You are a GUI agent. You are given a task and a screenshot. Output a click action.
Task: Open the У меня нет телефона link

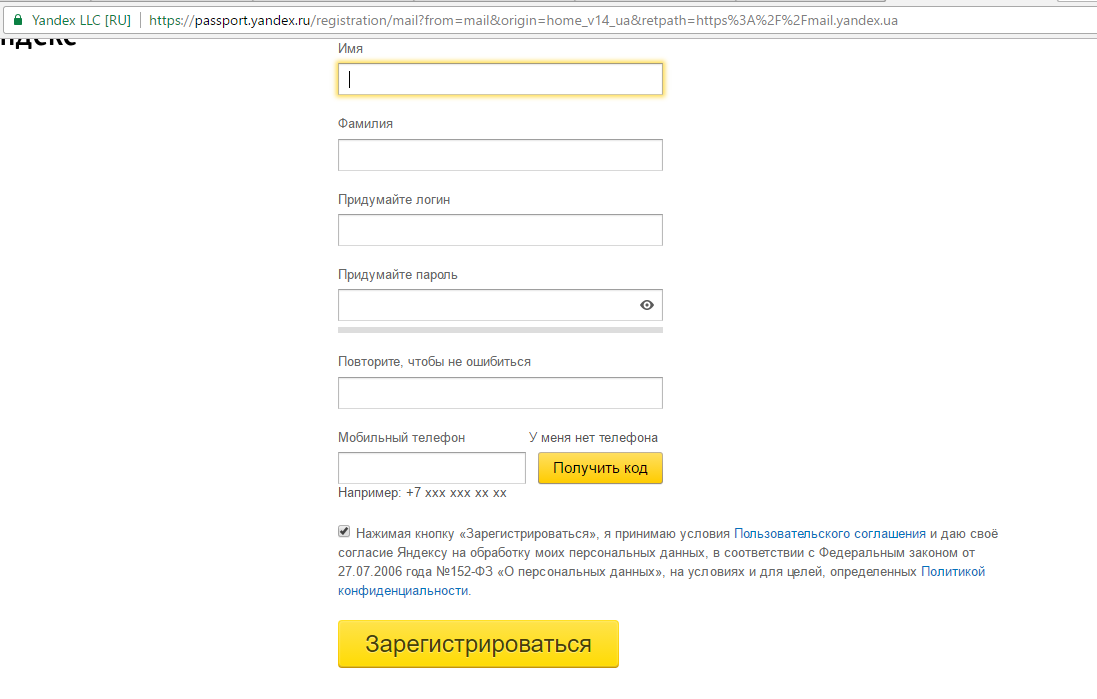[x=593, y=437]
